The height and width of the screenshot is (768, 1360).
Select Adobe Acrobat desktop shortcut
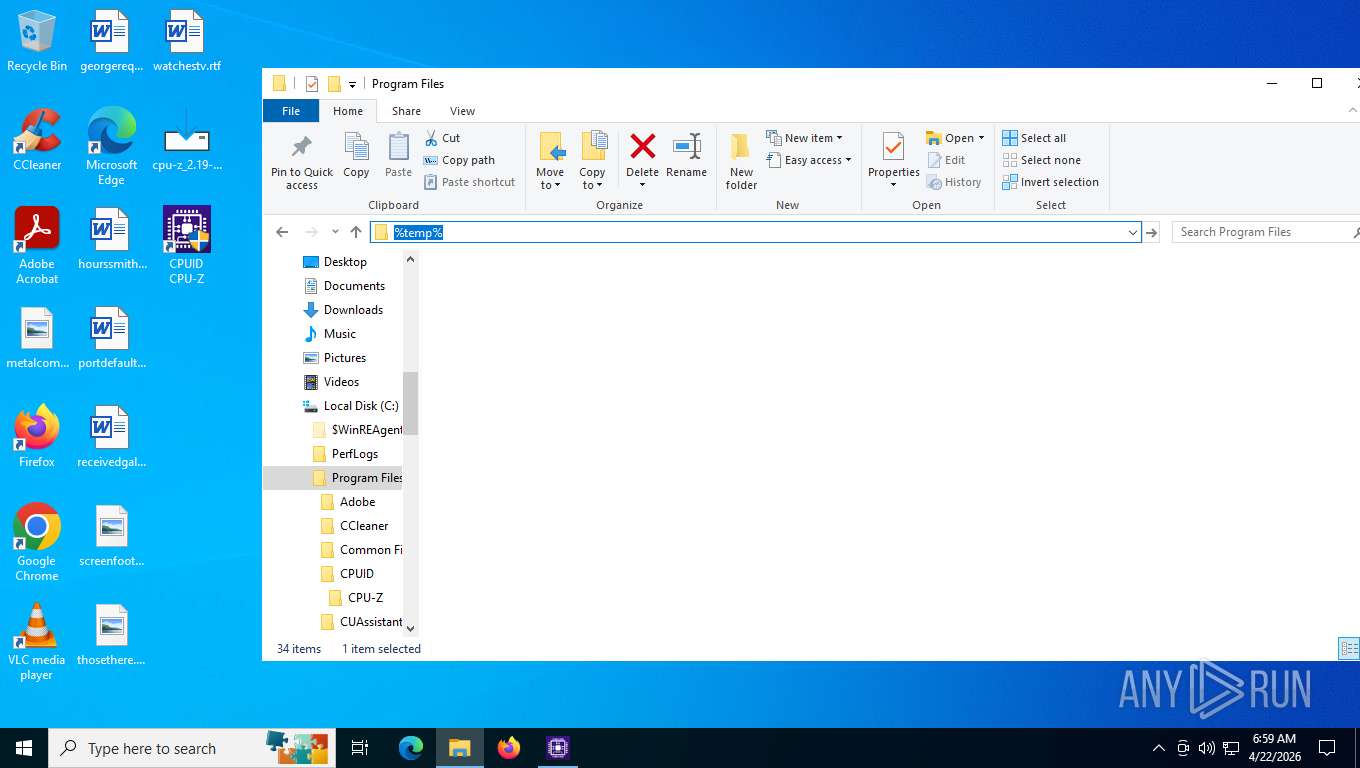pos(37,246)
